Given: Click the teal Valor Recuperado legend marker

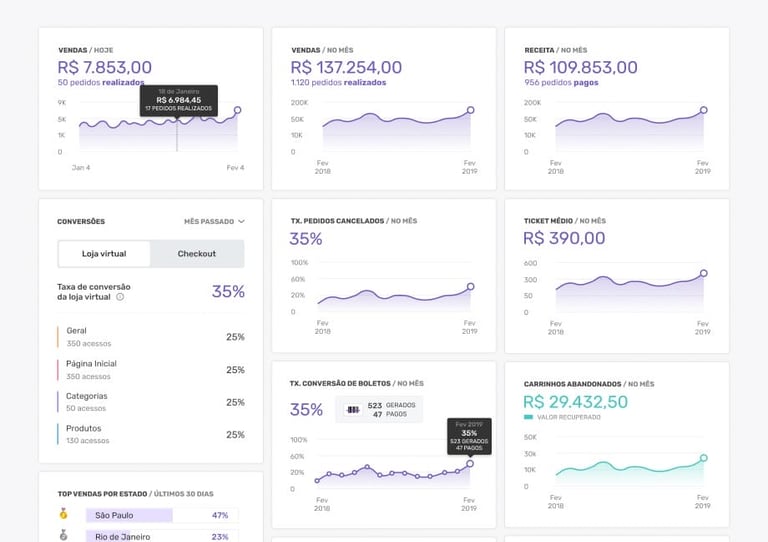Looking at the screenshot, I should pos(529,417).
